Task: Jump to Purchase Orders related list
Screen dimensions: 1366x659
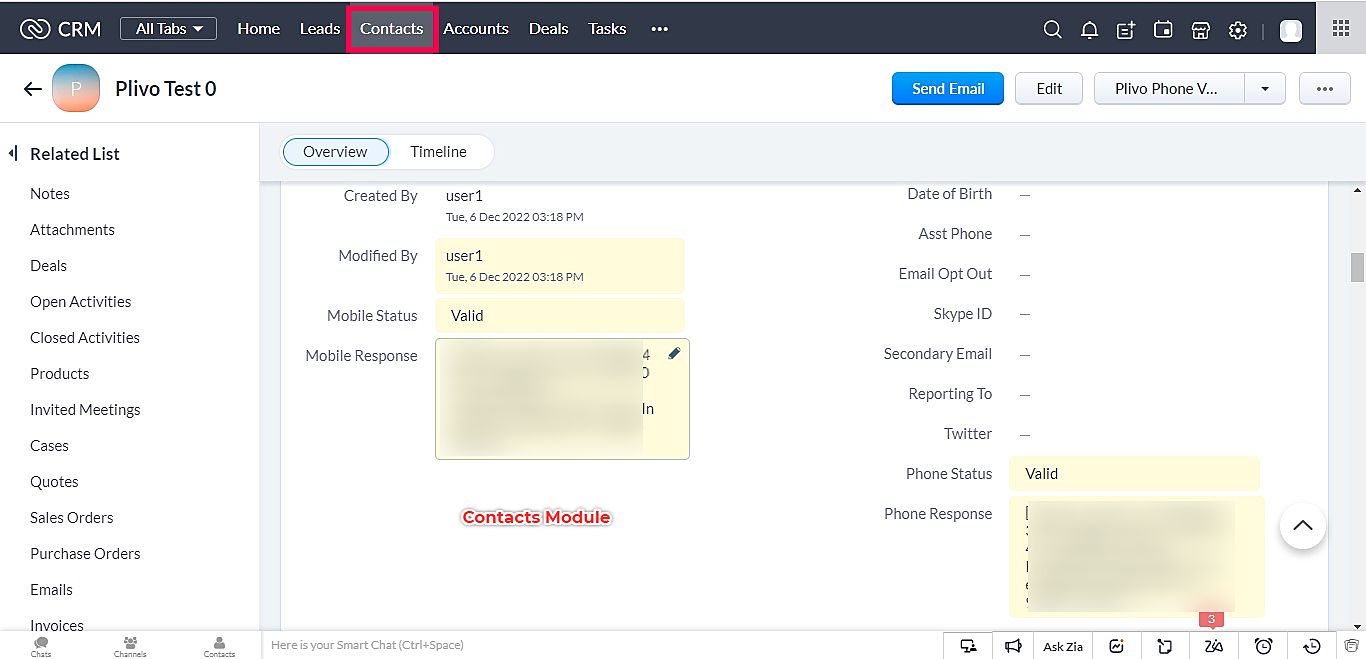Action: [85, 554]
